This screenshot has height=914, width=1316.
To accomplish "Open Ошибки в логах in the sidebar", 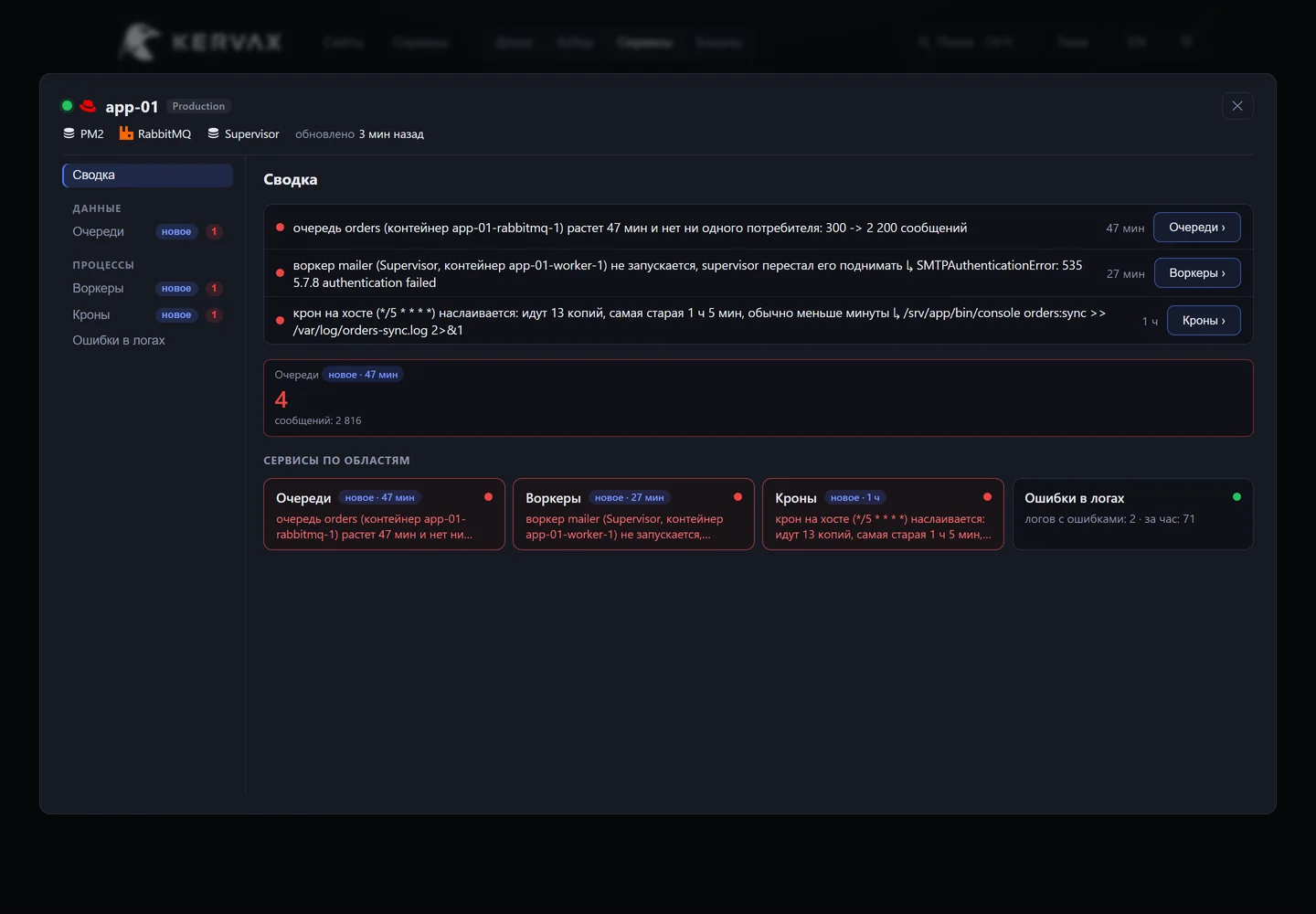I will click(x=147, y=341).
